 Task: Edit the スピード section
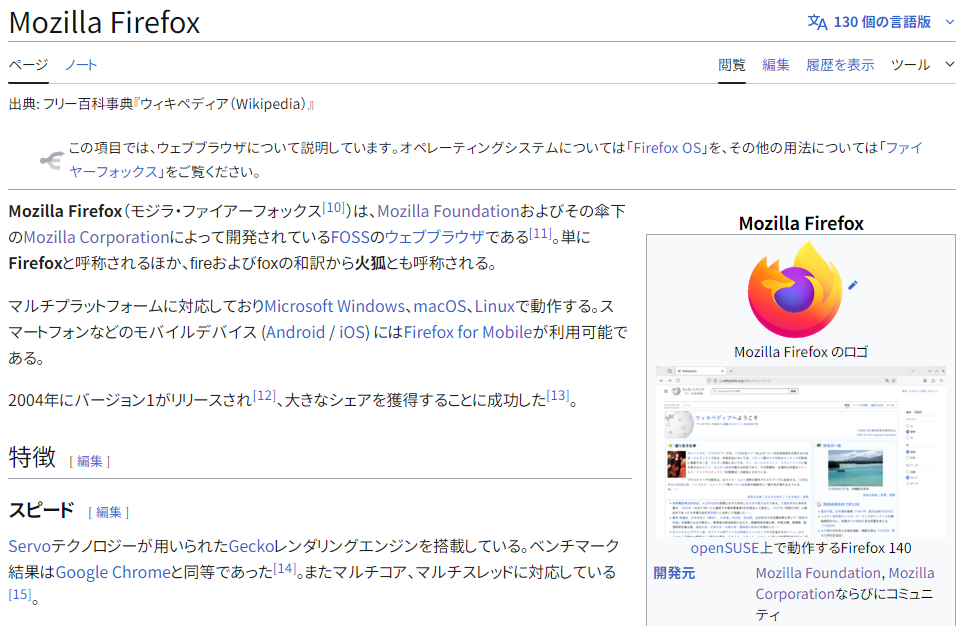click(109, 512)
